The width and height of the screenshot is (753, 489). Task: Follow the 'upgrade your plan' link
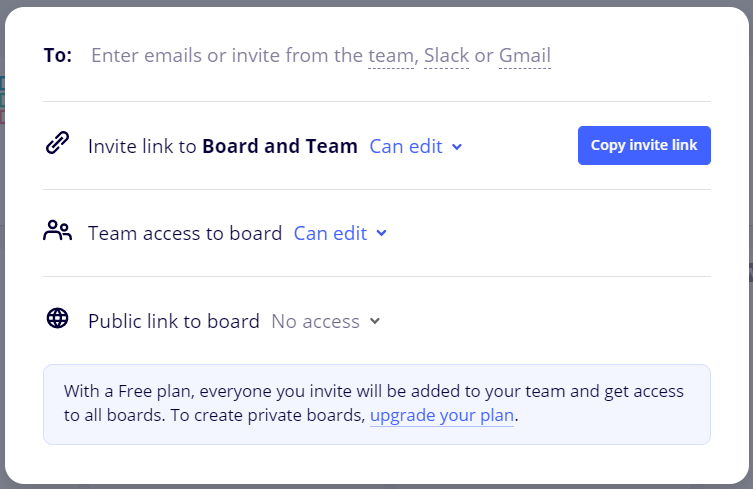click(x=442, y=415)
